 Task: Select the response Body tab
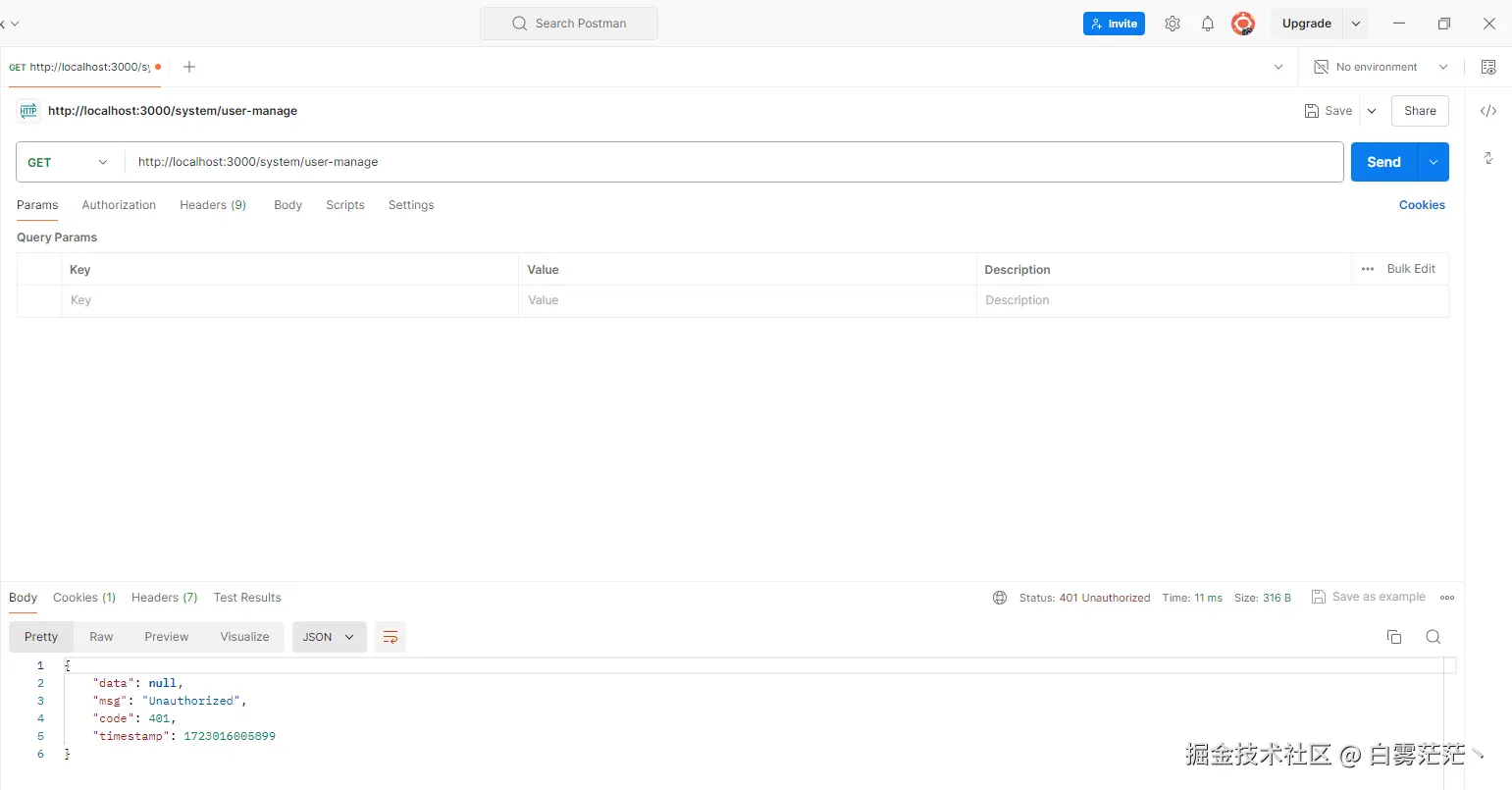[x=23, y=598]
